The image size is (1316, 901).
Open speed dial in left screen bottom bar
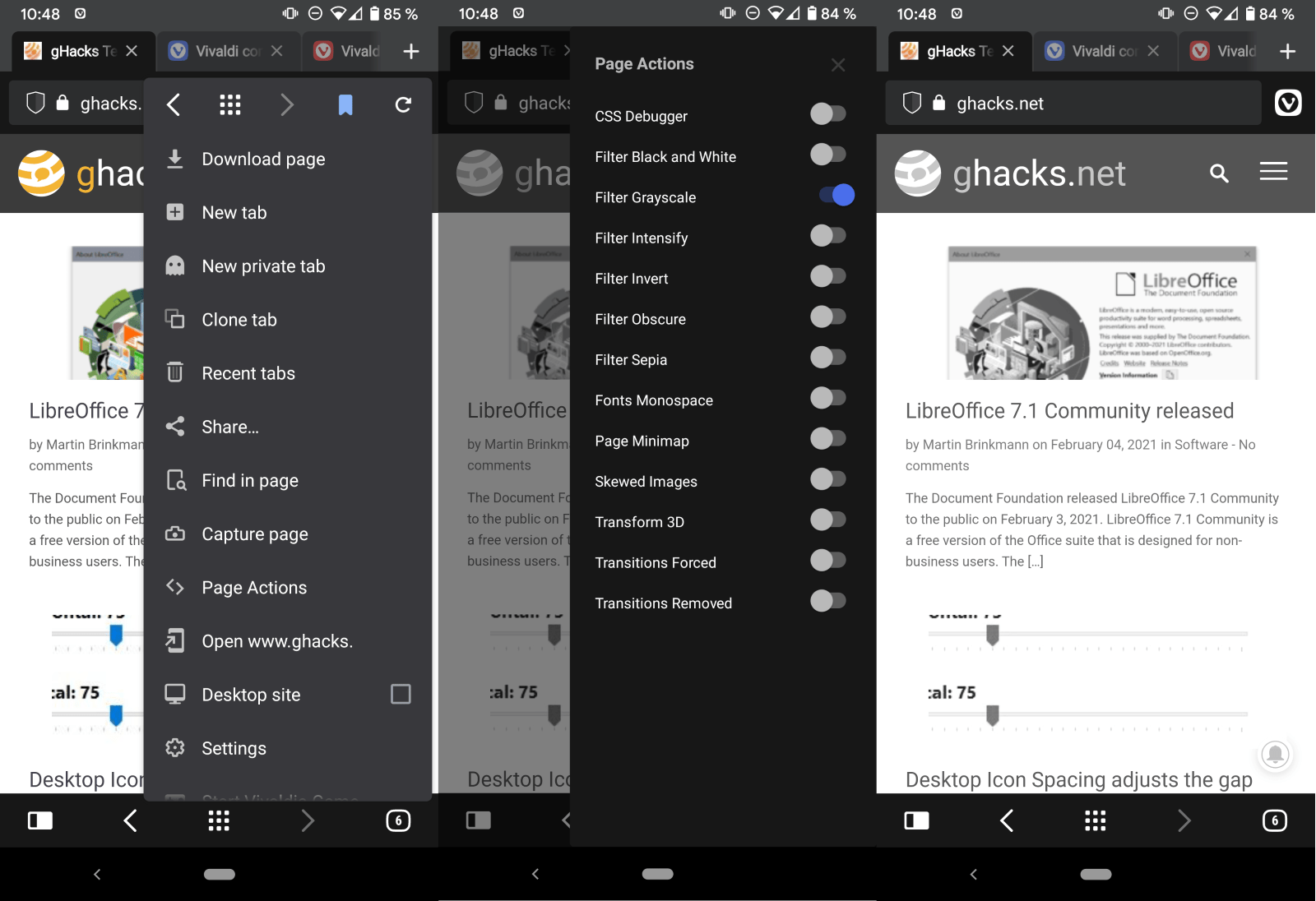(x=219, y=820)
